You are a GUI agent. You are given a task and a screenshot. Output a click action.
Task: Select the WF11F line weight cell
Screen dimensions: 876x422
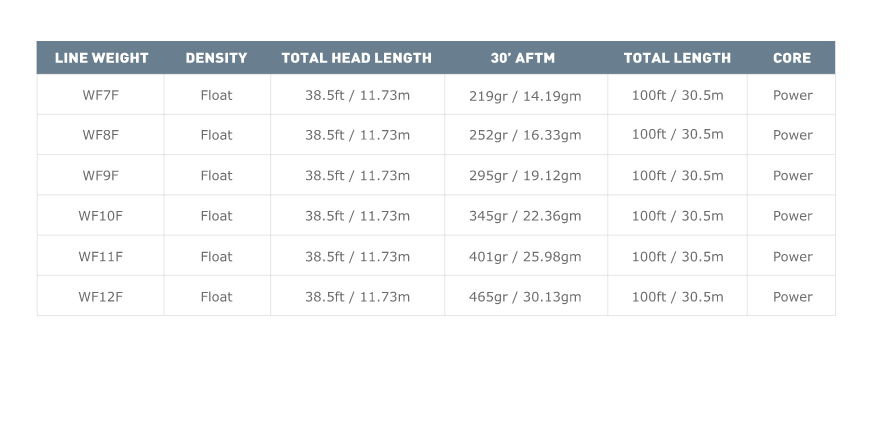[x=101, y=256]
